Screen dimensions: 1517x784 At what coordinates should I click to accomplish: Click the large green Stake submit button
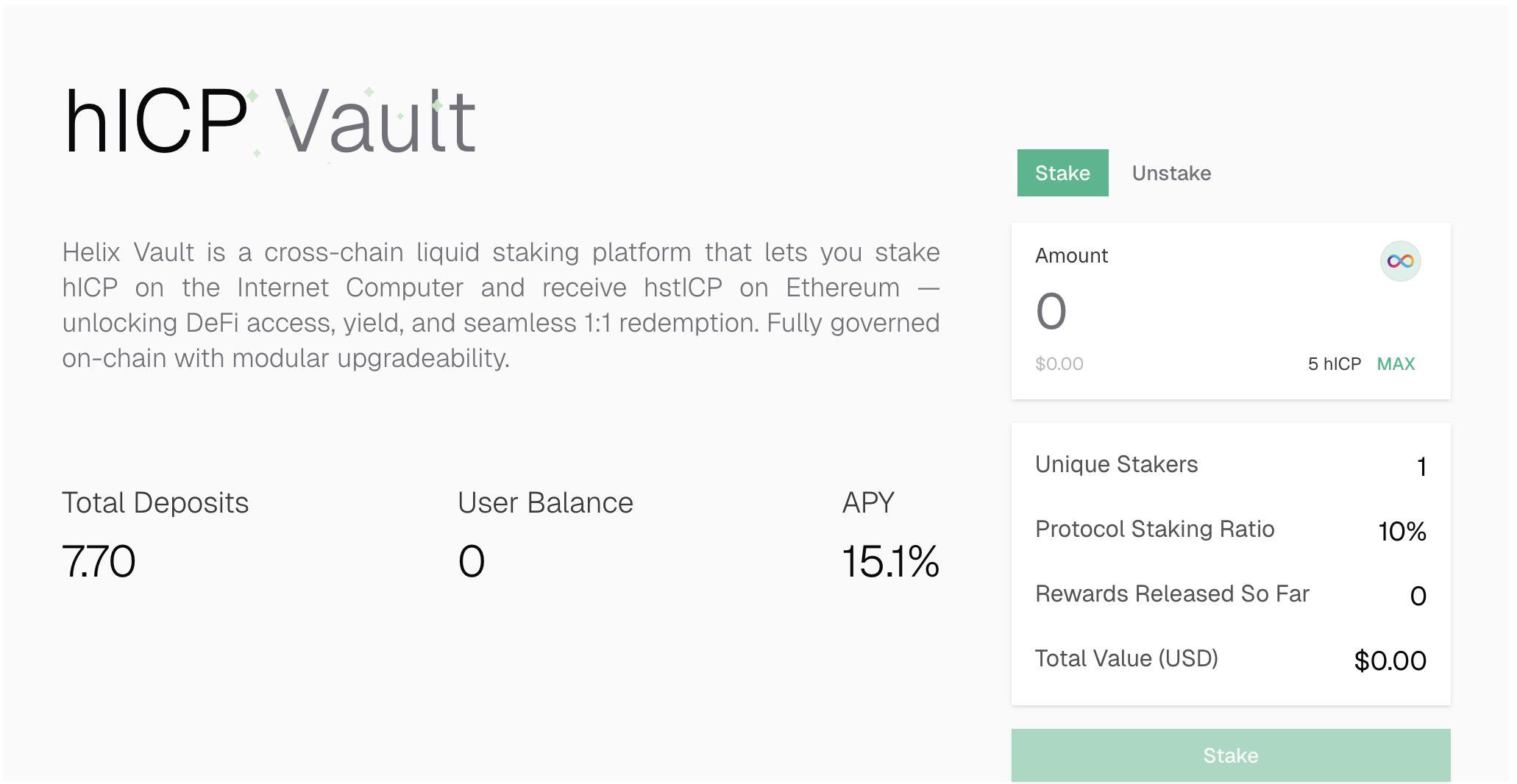click(1230, 755)
